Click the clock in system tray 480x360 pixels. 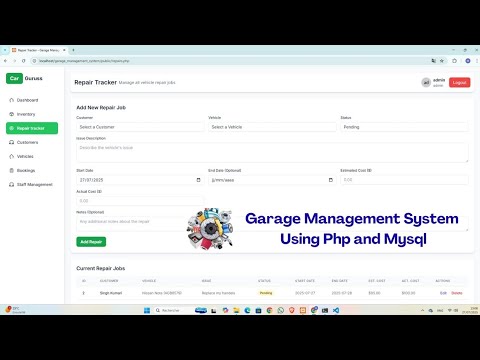click(x=470, y=310)
